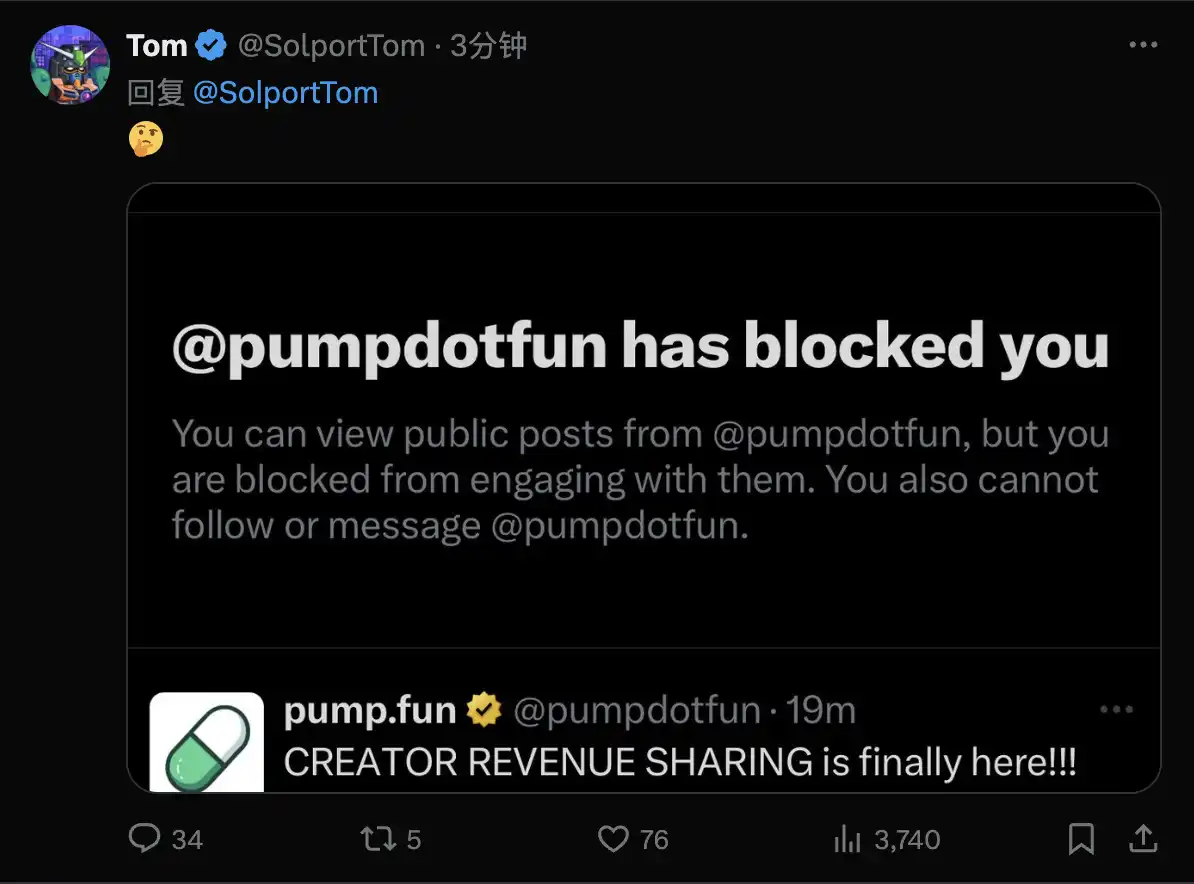Bookmark this tweet
1194x884 pixels.
pos(1081,838)
